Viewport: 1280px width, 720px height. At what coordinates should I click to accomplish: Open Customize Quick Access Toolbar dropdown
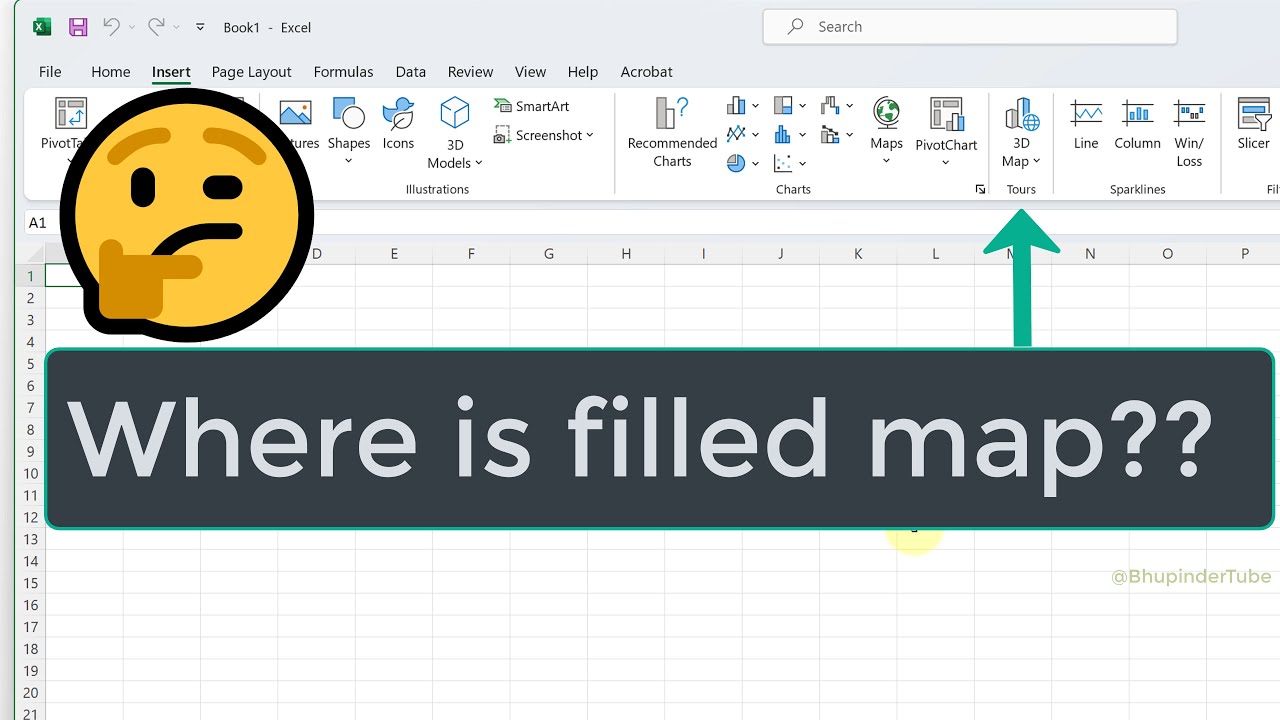(x=200, y=28)
